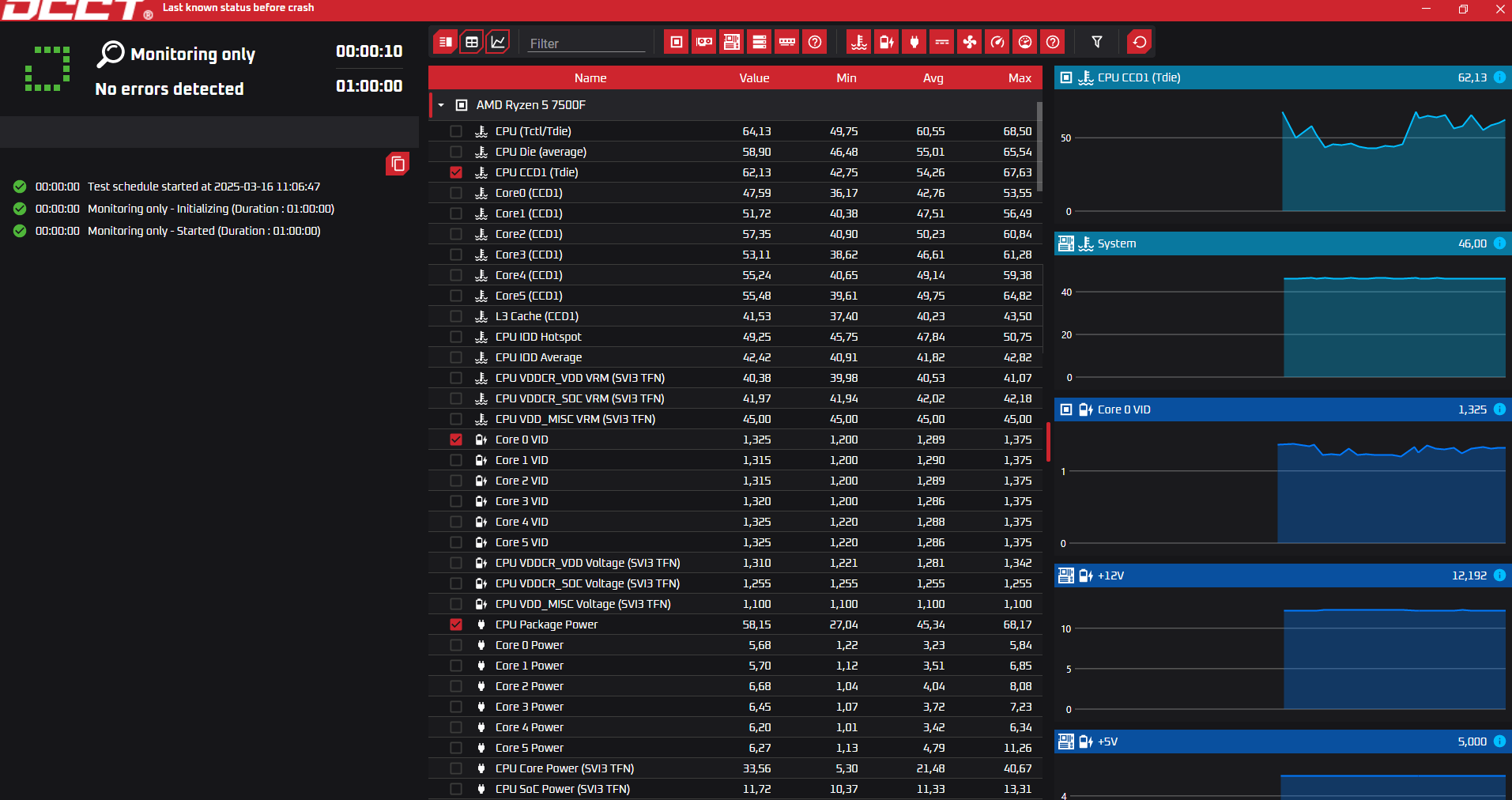The width and height of the screenshot is (1512, 800).
Task: Toggle the usage sensor type filter
Action: (x=1025, y=42)
